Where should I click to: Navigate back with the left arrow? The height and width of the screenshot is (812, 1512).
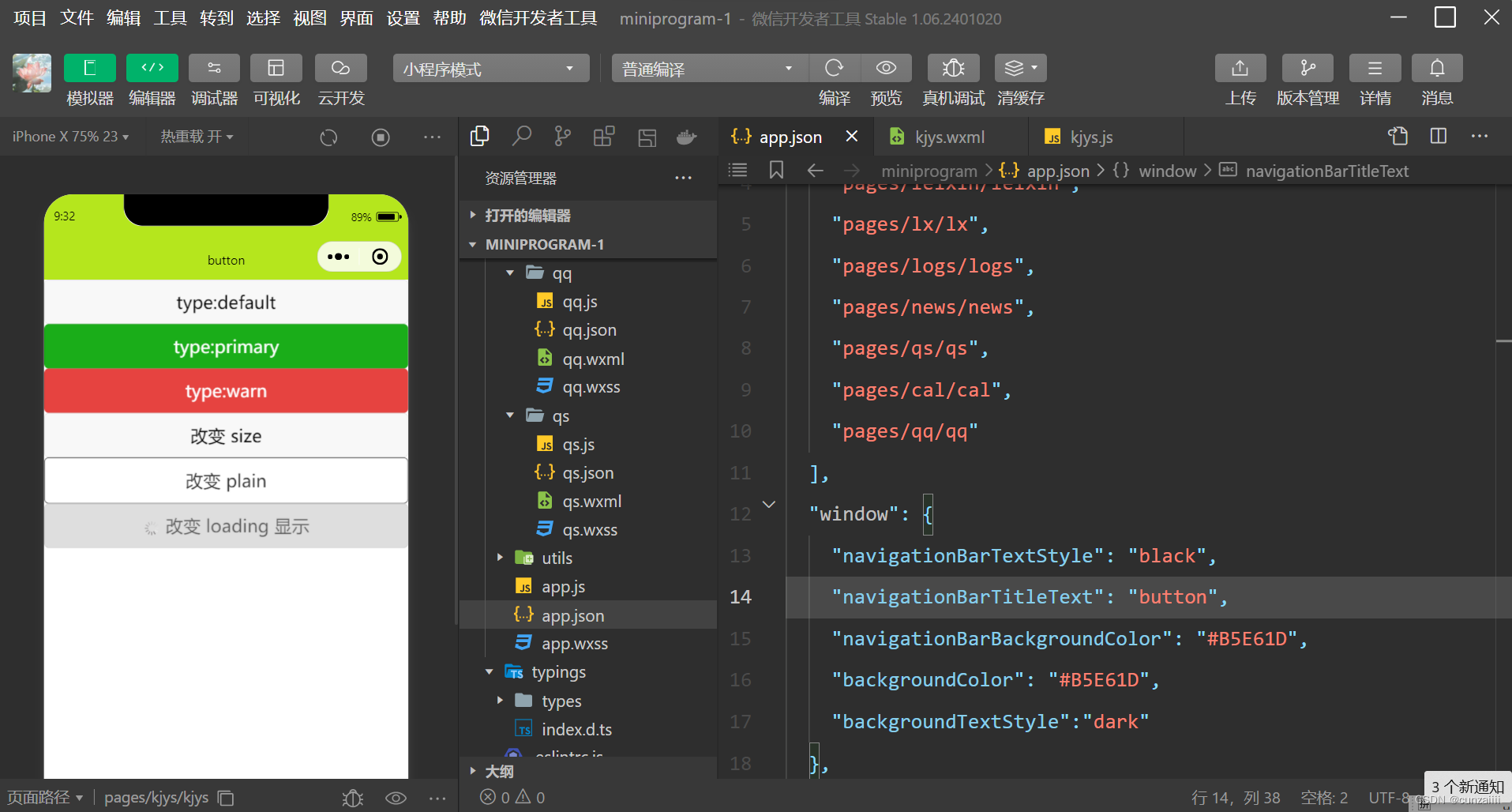(x=816, y=170)
